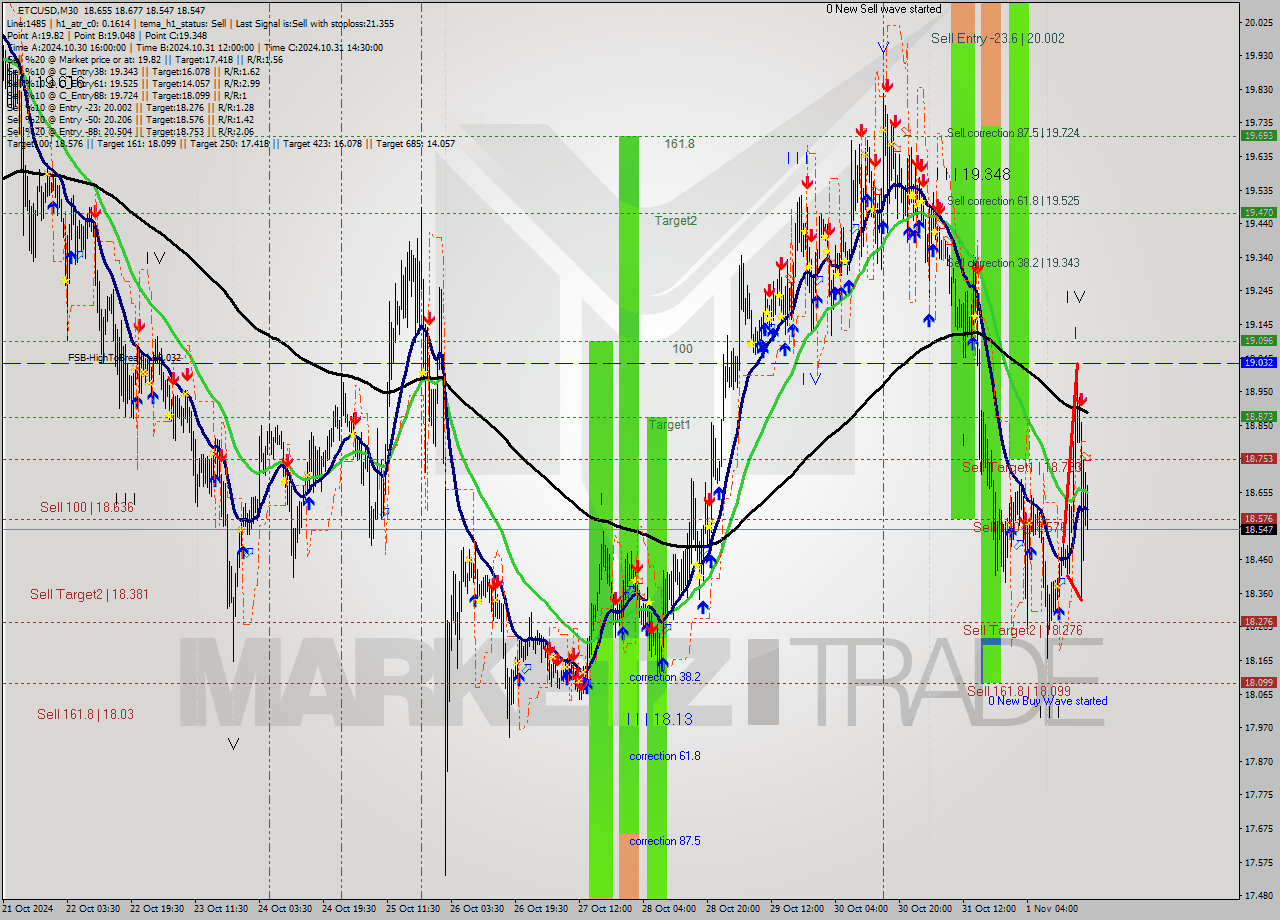Click the red 18.576 price tag
This screenshot has width=1280, height=920.
click(x=1258, y=518)
